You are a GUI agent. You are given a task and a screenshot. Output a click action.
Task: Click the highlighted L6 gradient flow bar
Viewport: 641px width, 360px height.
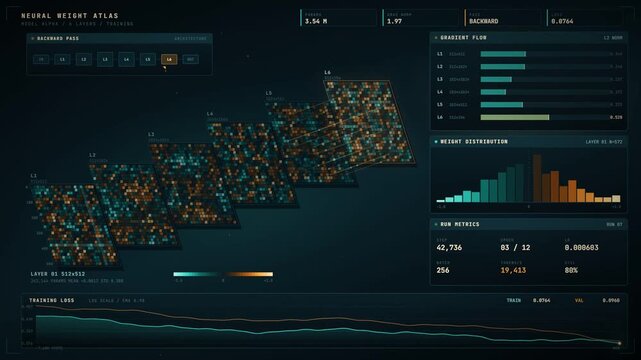(x=515, y=117)
